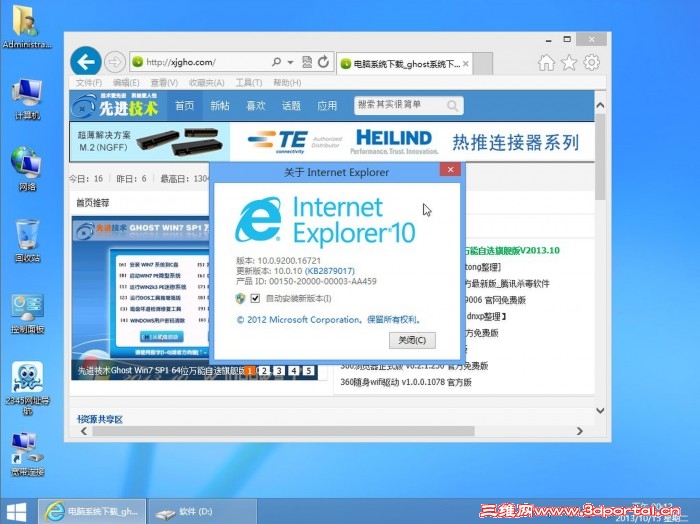Open the Administrator desktop folder
Screen dimensions: 700x524
[26, 26]
